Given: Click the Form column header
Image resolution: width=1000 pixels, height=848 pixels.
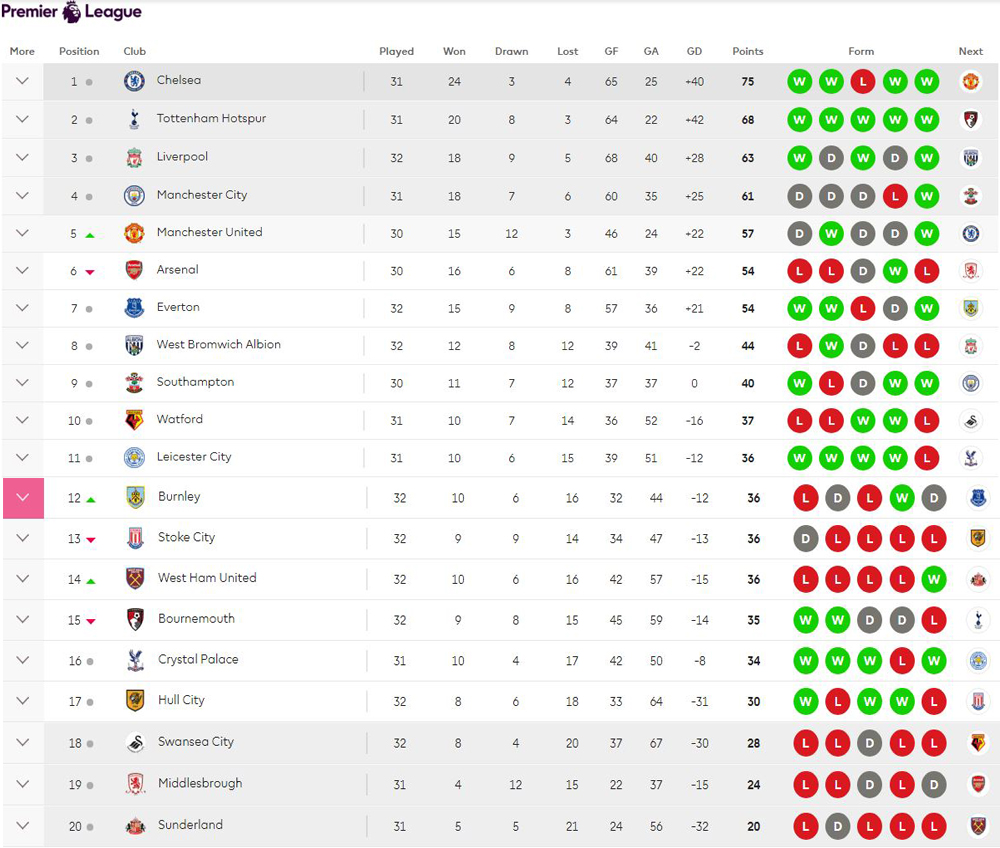Looking at the screenshot, I should point(861,51).
